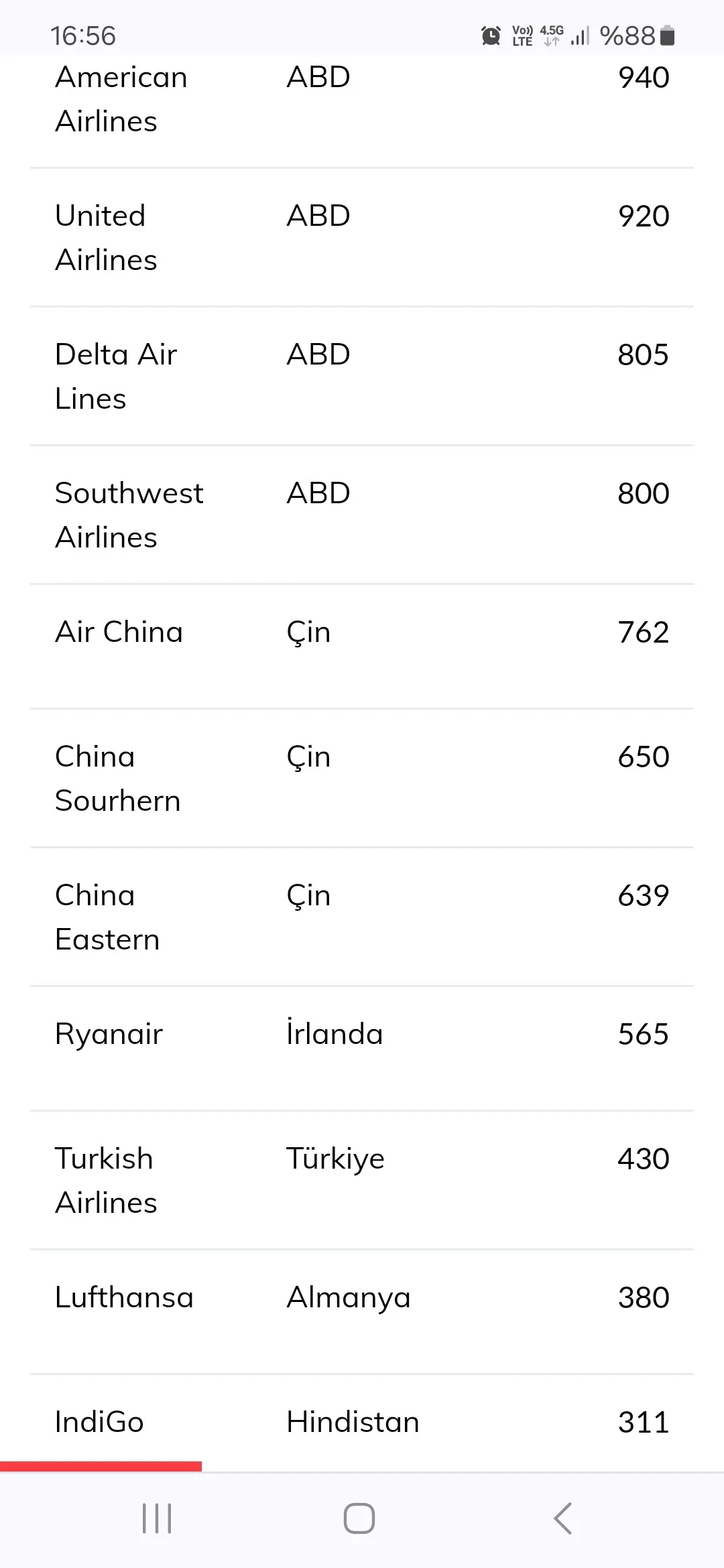Select the American Airlines row name

pos(121,99)
